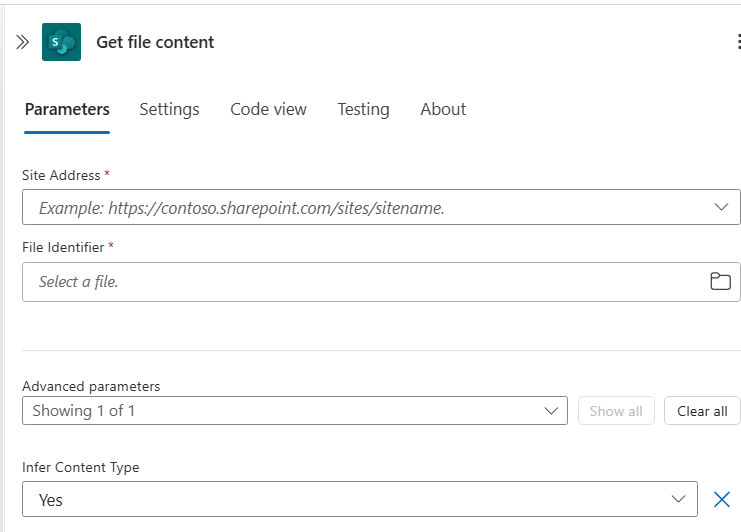Viewport: 741px width, 532px height.
Task: Open the Testing tab
Action: 363,109
